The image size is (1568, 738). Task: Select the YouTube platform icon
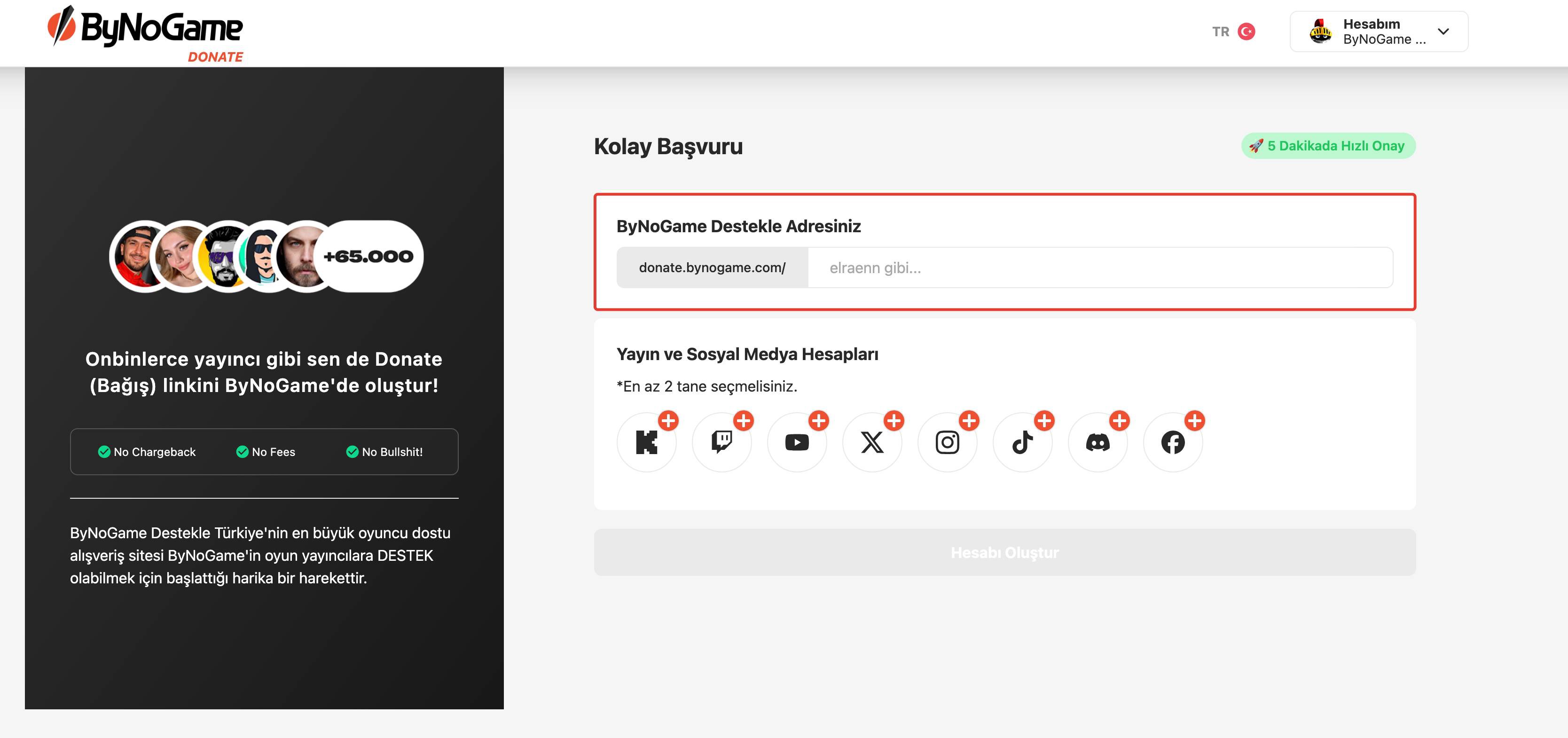[x=797, y=442]
